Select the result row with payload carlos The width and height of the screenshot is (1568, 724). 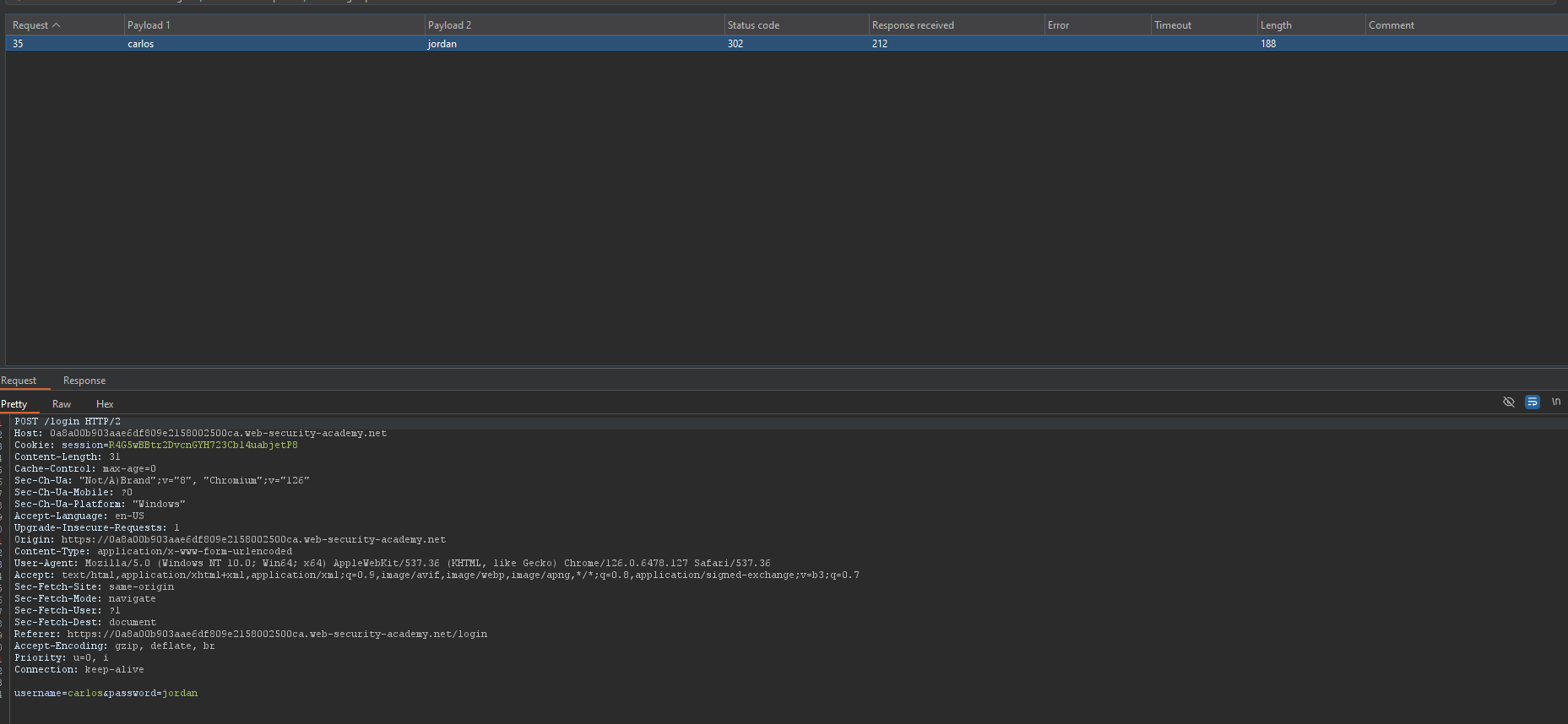pyautogui.click(x=141, y=44)
